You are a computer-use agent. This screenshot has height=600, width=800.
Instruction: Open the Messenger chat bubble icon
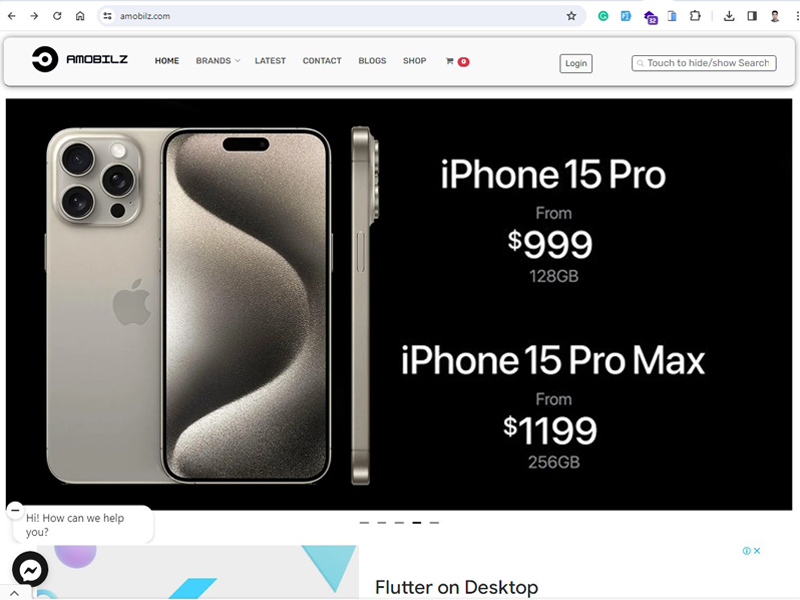click(x=30, y=569)
